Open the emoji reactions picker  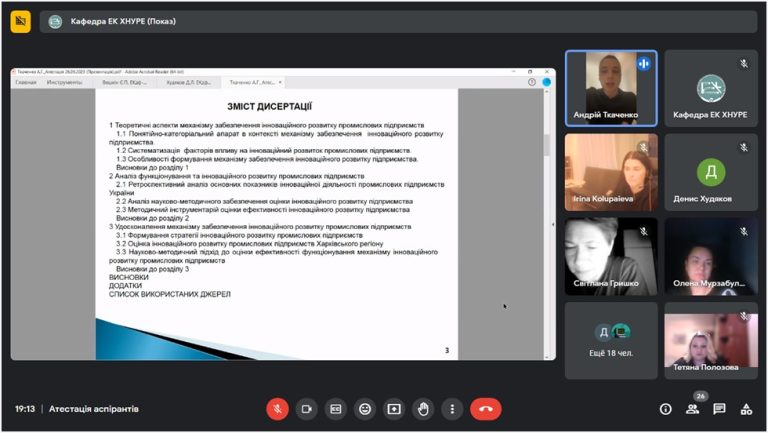point(365,409)
